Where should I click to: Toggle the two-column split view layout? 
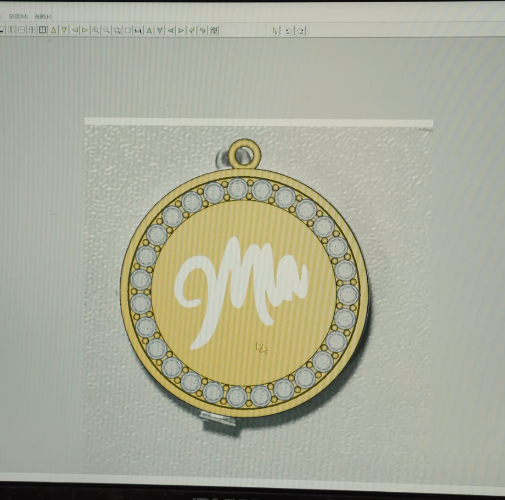11,30
